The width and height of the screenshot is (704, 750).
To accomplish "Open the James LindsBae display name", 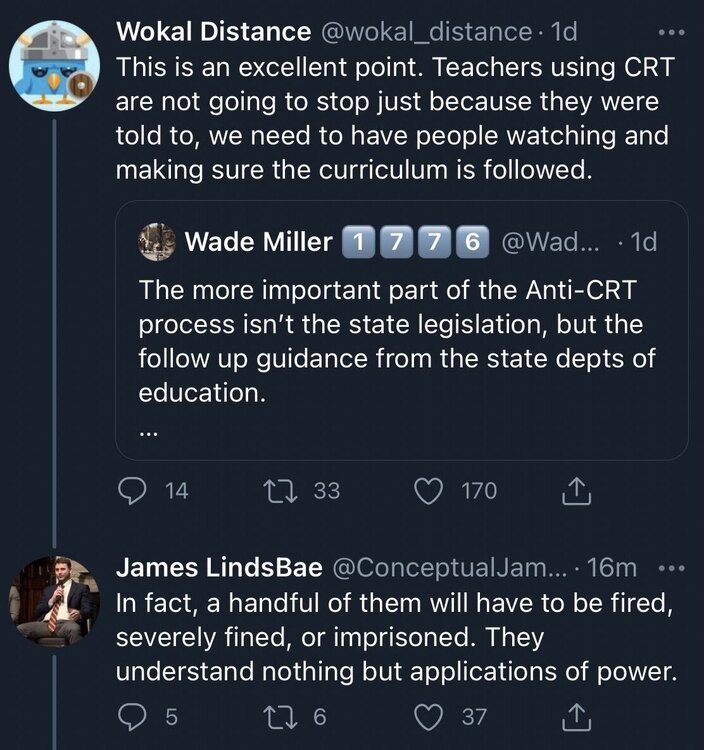I will pos(219,567).
